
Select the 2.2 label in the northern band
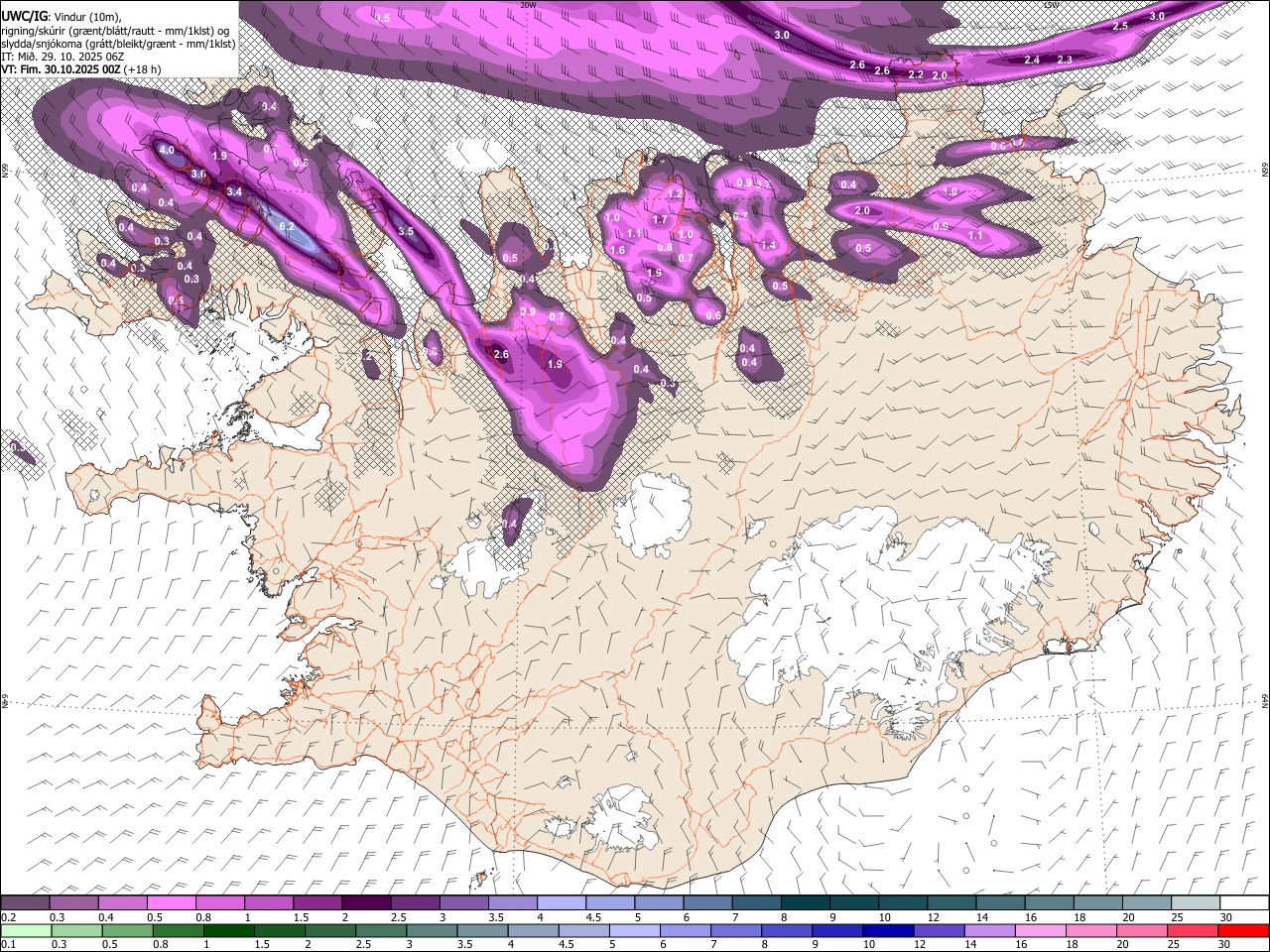(x=916, y=75)
